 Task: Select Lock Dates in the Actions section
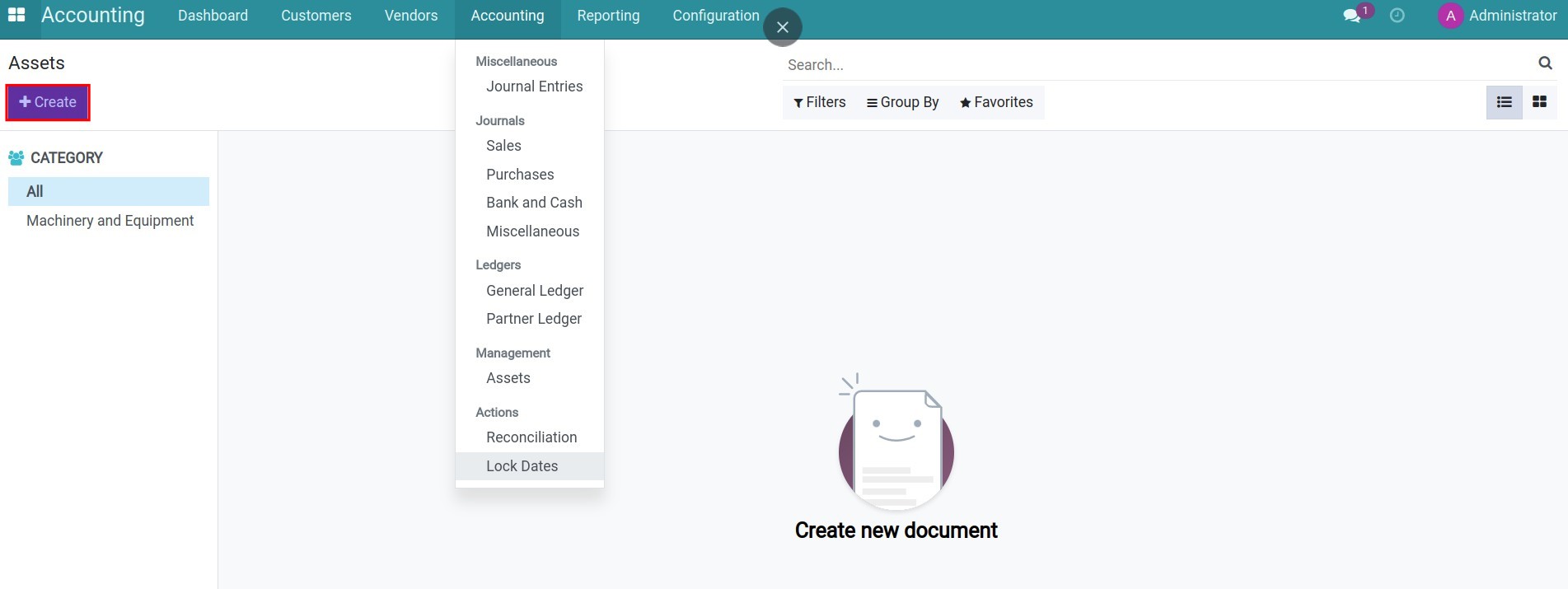click(522, 466)
